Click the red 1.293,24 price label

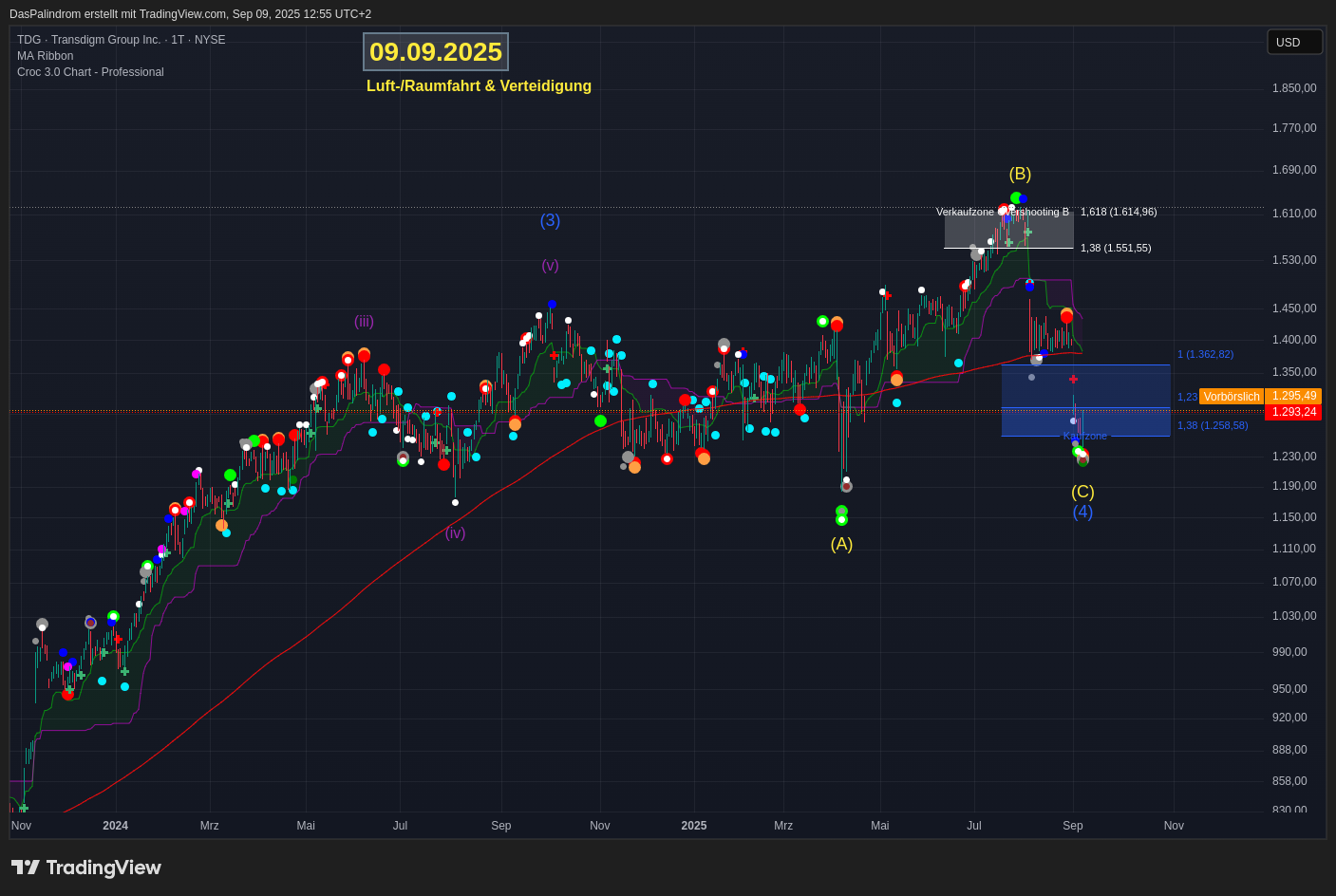[x=1293, y=412]
